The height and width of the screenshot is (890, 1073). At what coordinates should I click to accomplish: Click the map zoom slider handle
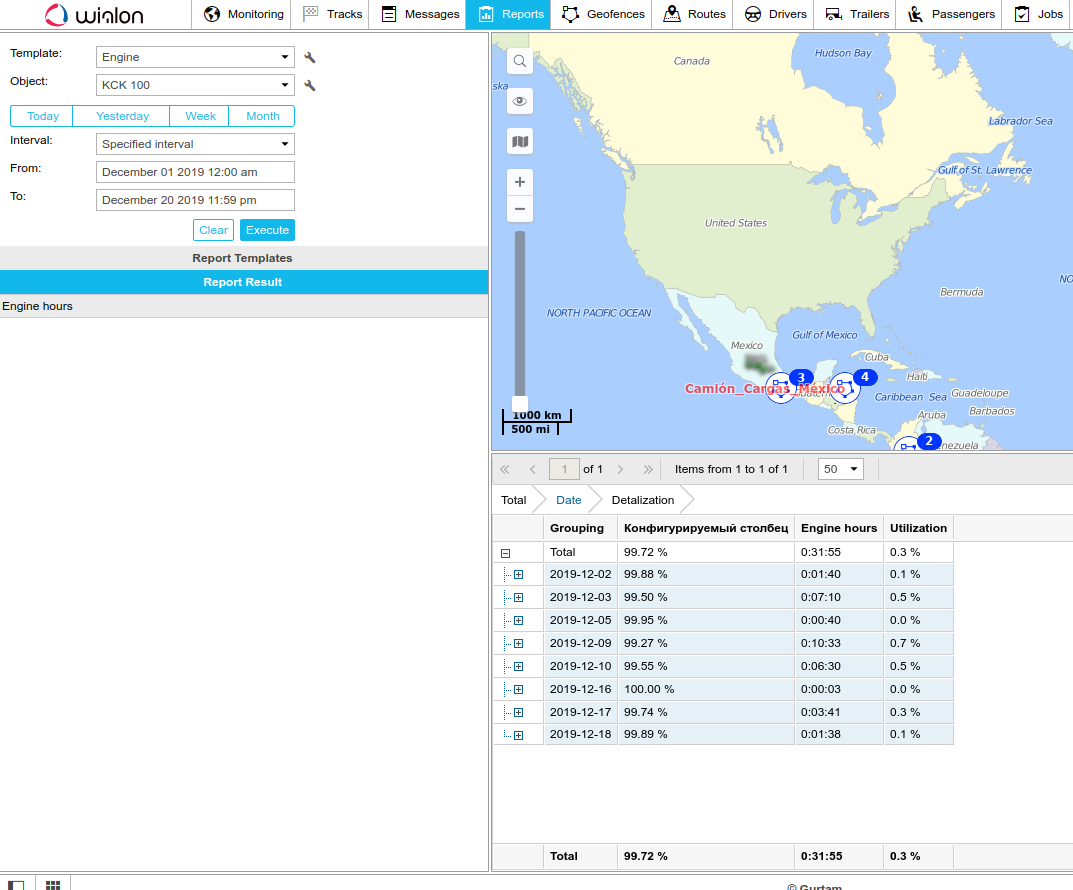(520, 403)
